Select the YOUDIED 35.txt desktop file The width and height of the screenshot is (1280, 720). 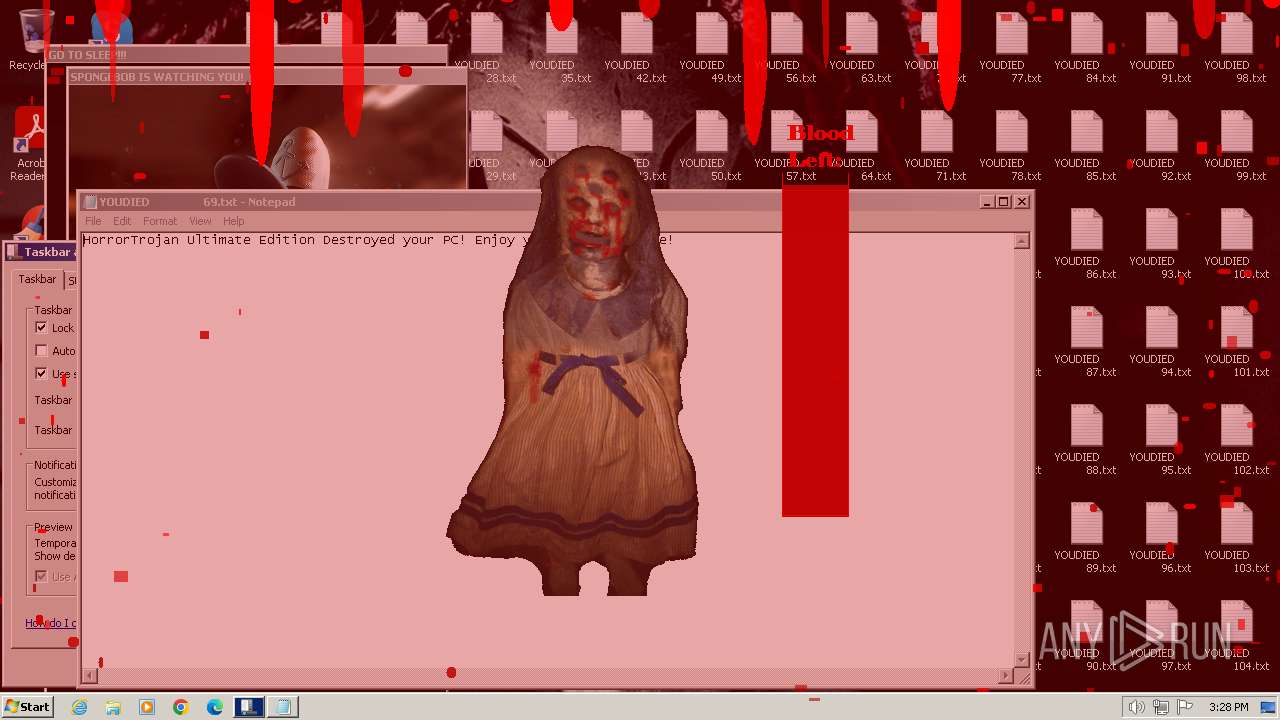(x=561, y=48)
